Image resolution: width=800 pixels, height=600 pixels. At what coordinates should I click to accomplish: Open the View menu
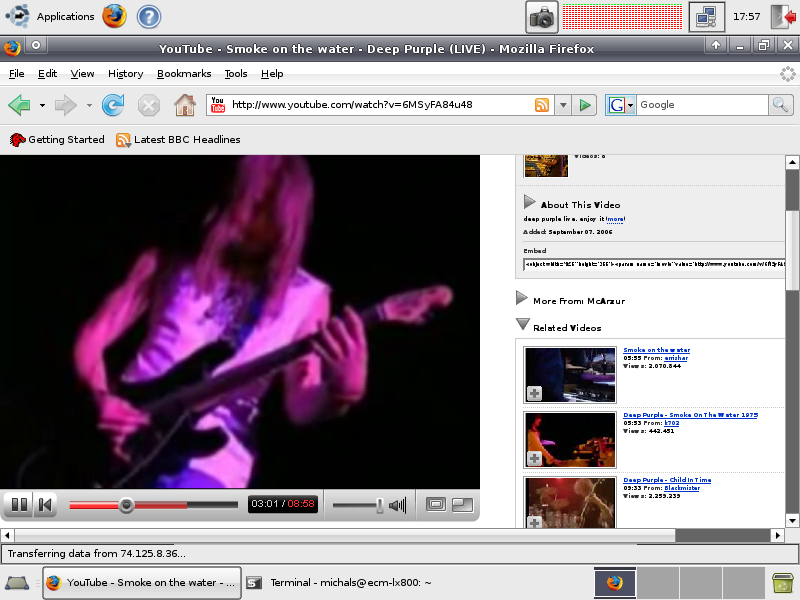[x=82, y=74]
